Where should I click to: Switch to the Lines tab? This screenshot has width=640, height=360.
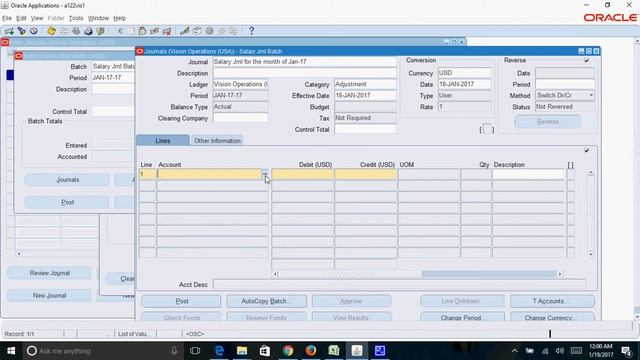(162, 140)
